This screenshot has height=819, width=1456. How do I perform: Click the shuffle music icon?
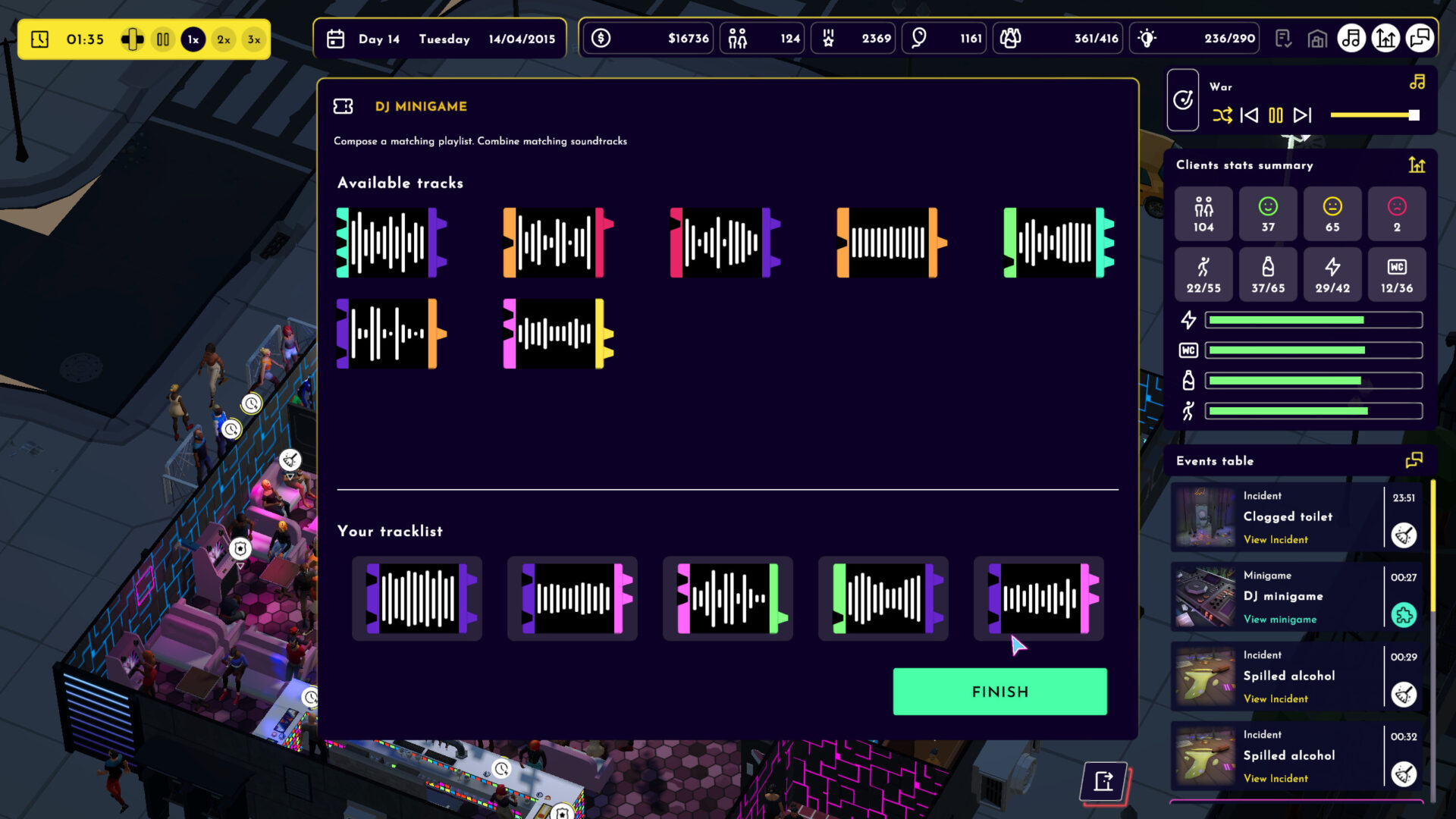[1222, 115]
